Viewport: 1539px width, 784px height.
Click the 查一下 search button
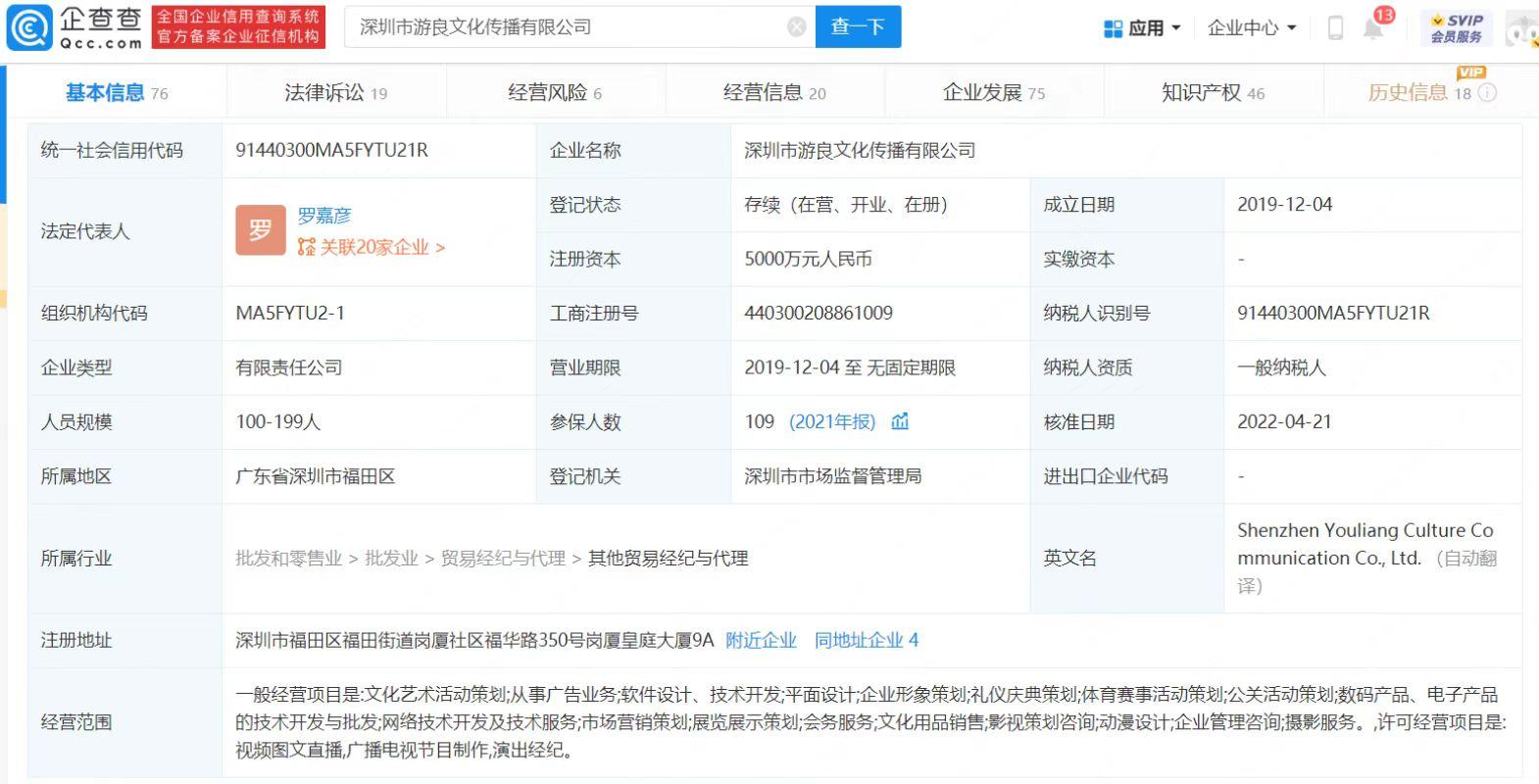click(x=858, y=27)
